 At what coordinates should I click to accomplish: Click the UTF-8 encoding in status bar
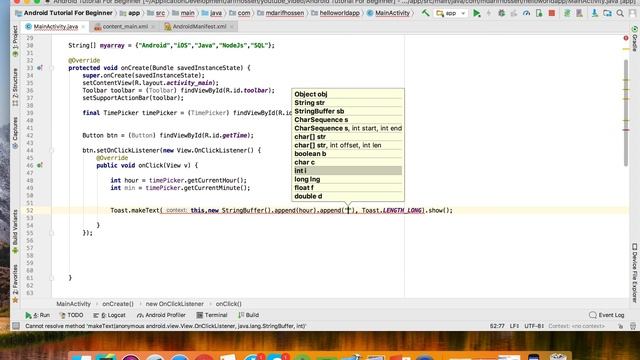click(534, 326)
